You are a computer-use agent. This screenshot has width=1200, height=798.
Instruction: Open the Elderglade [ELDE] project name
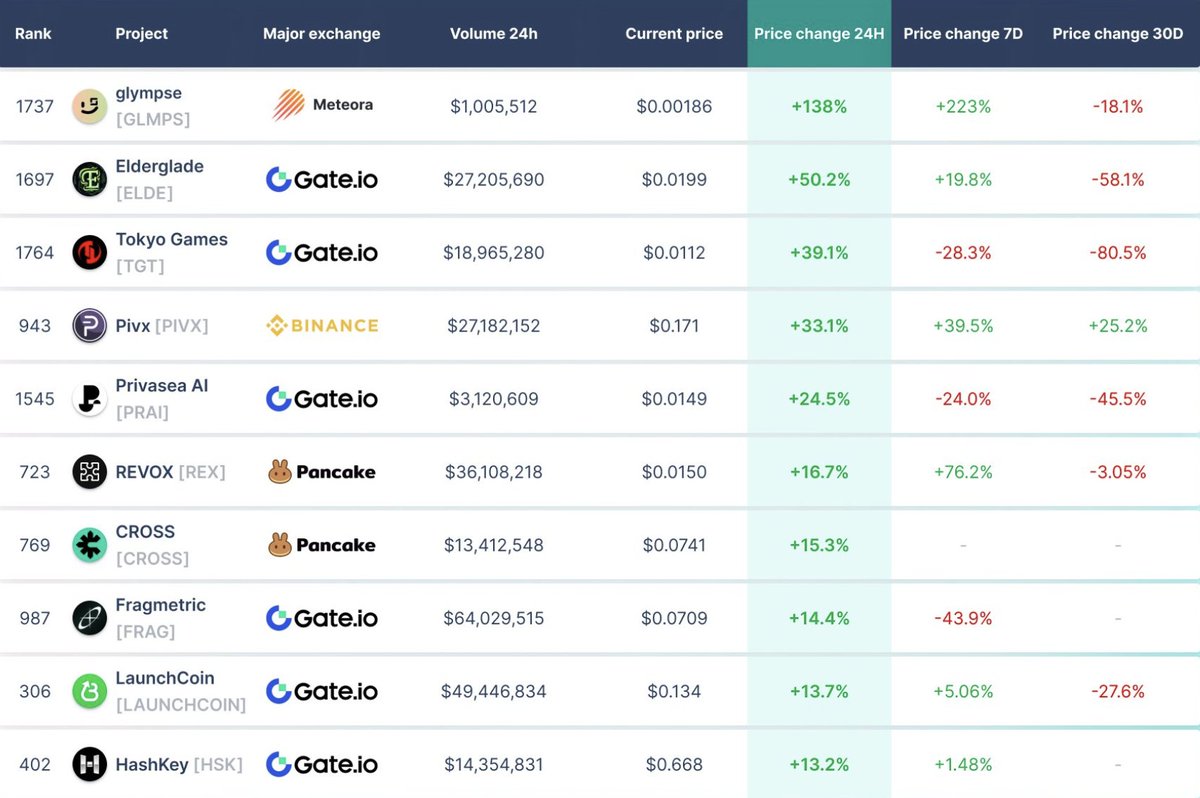(x=160, y=179)
